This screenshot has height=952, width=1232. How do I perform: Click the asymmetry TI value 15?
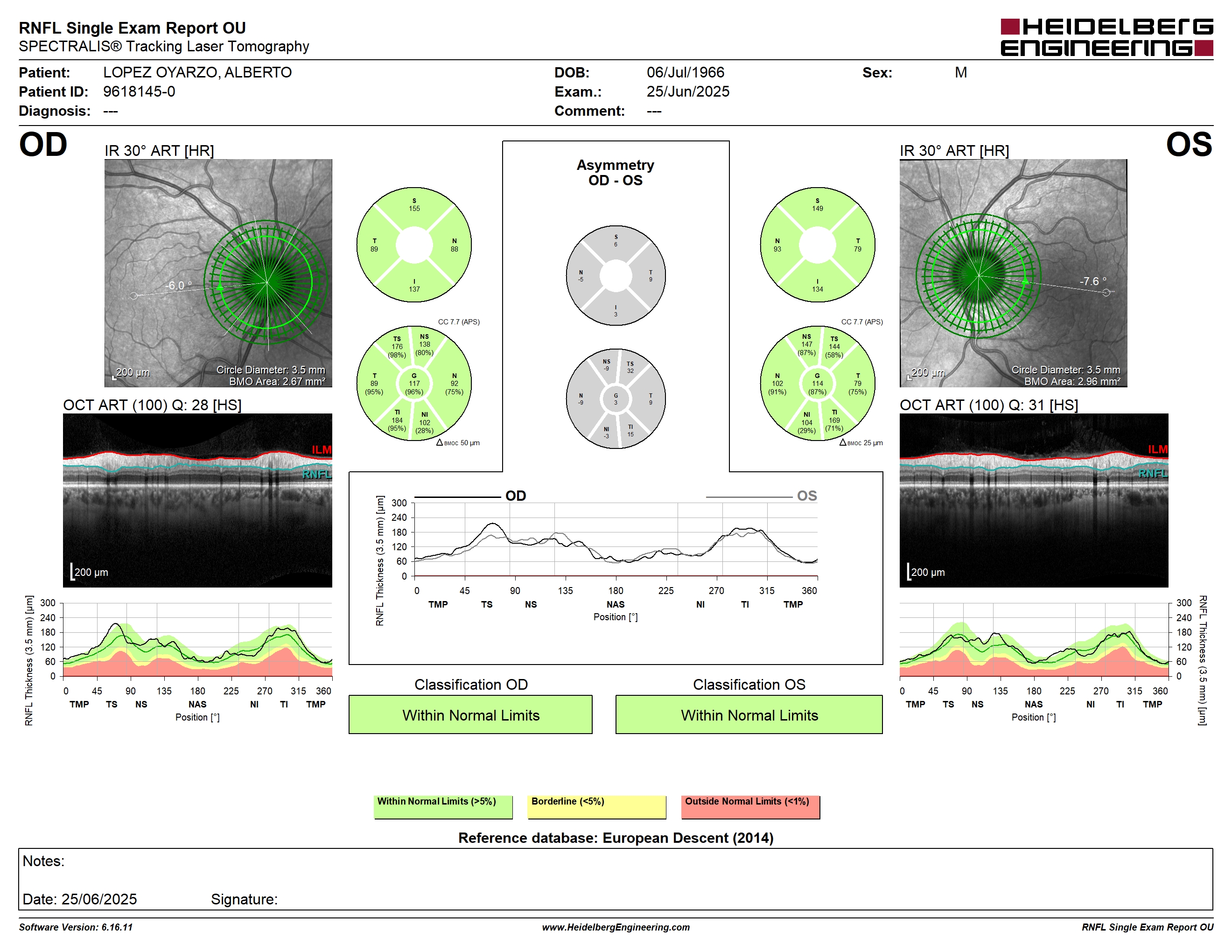tap(630, 434)
